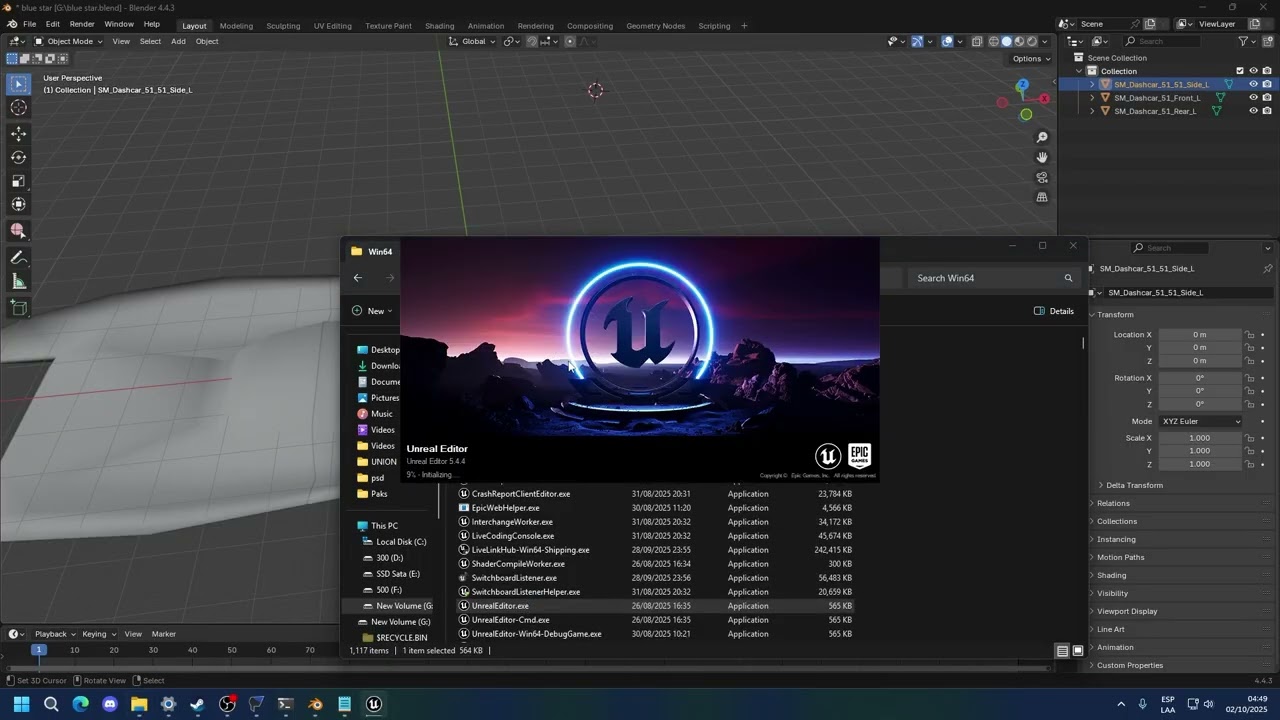1280x720 pixels.
Task: Activate the Select Box tool in Blender
Action: point(18,84)
